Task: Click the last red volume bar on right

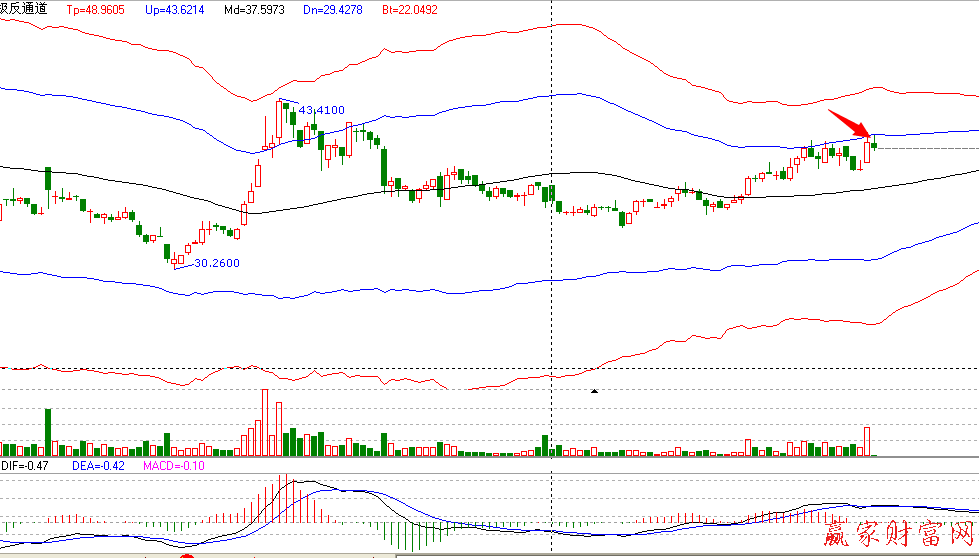Action: (867, 441)
